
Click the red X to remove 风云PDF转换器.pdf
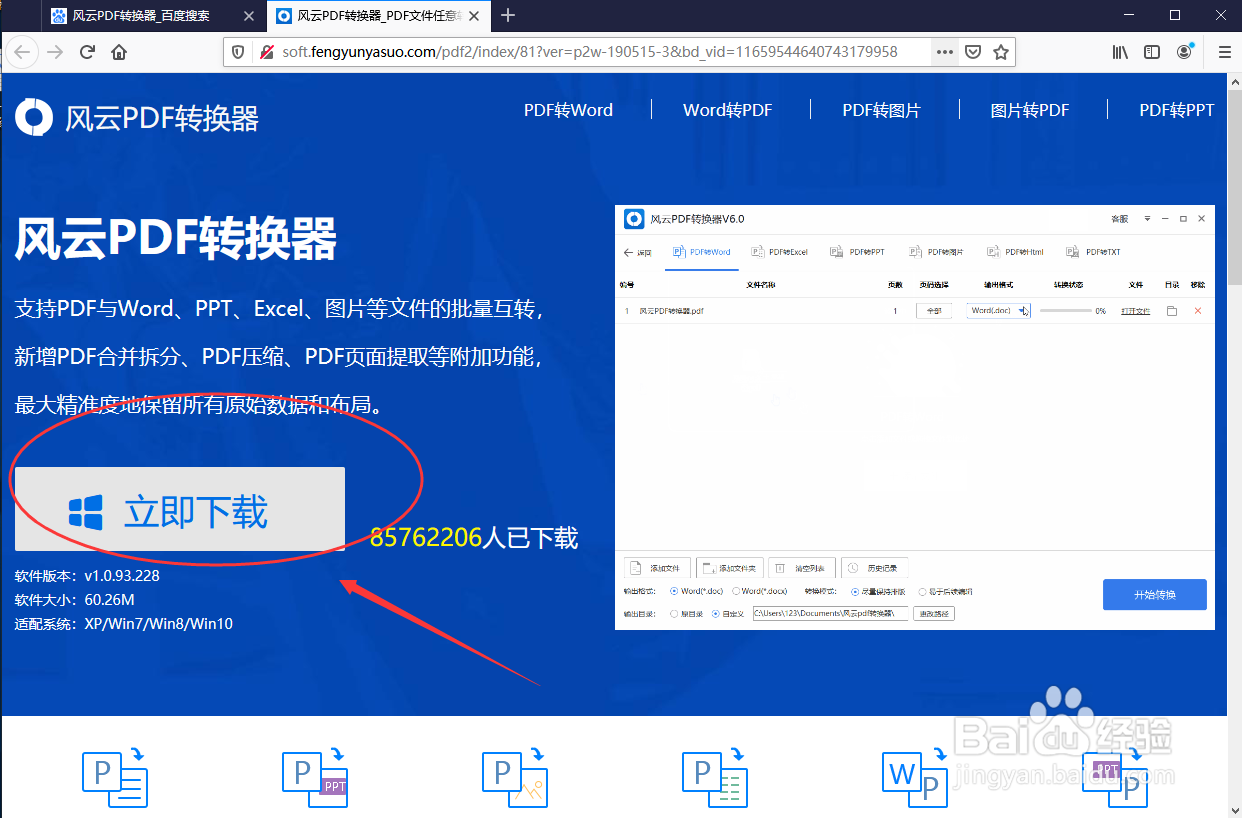(1198, 311)
